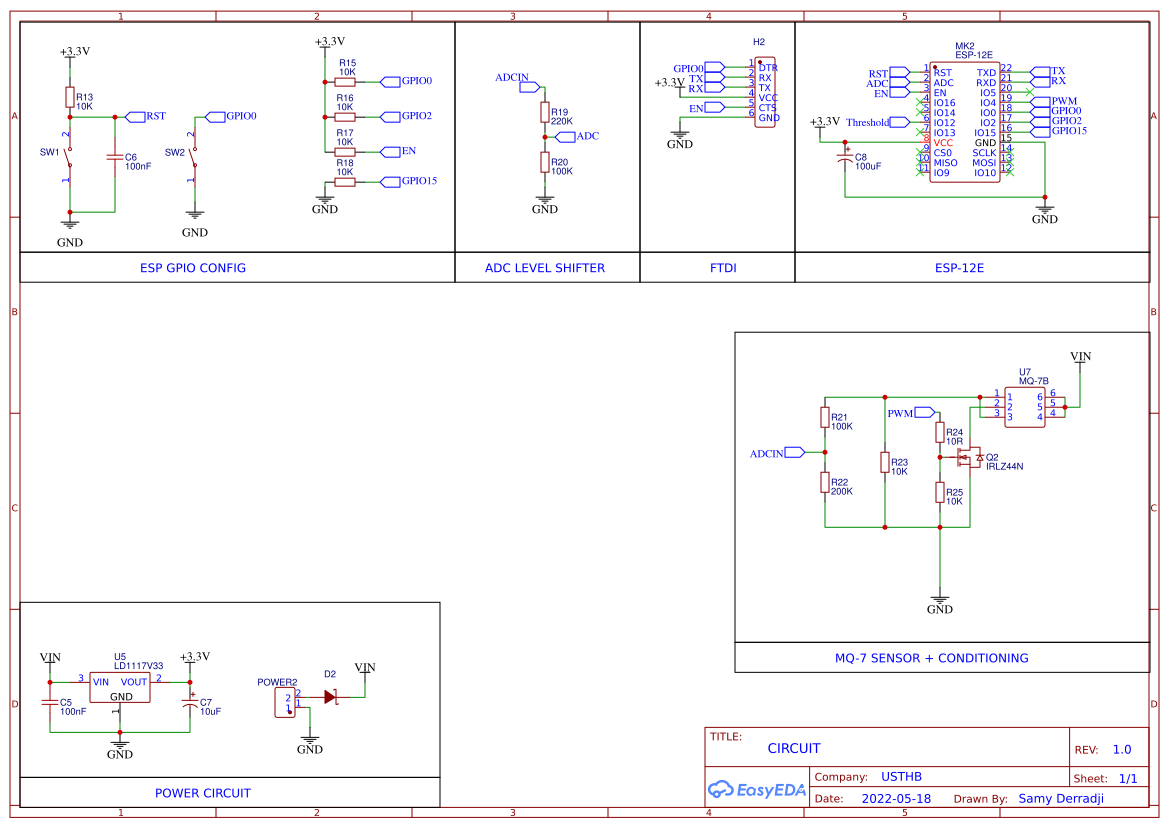
Task: Open the EasyEDA logo link
Action: click(x=757, y=790)
